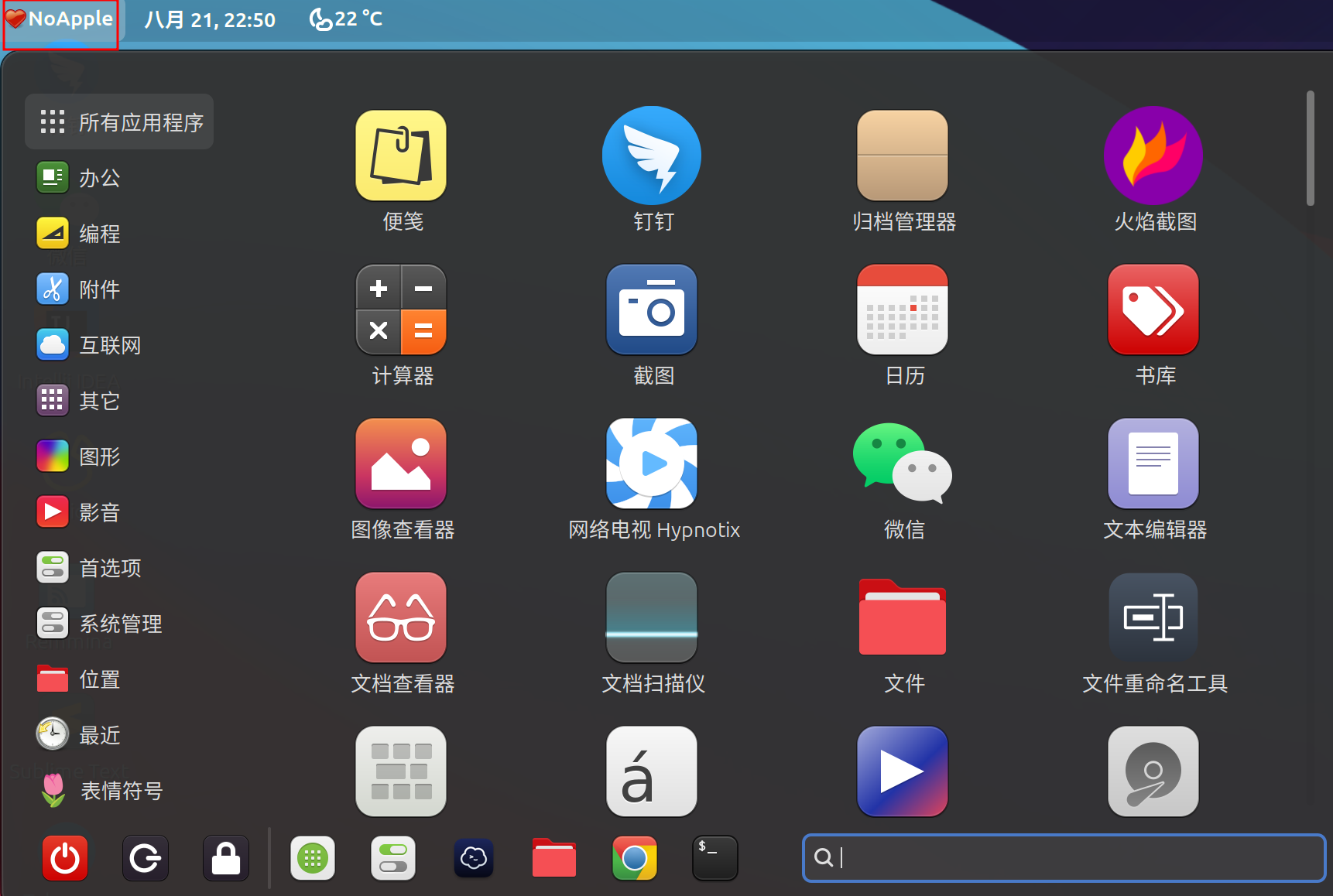The width and height of the screenshot is (1333, 896).
Task: Click the logout button icon
Action: (x=146, y=858)
